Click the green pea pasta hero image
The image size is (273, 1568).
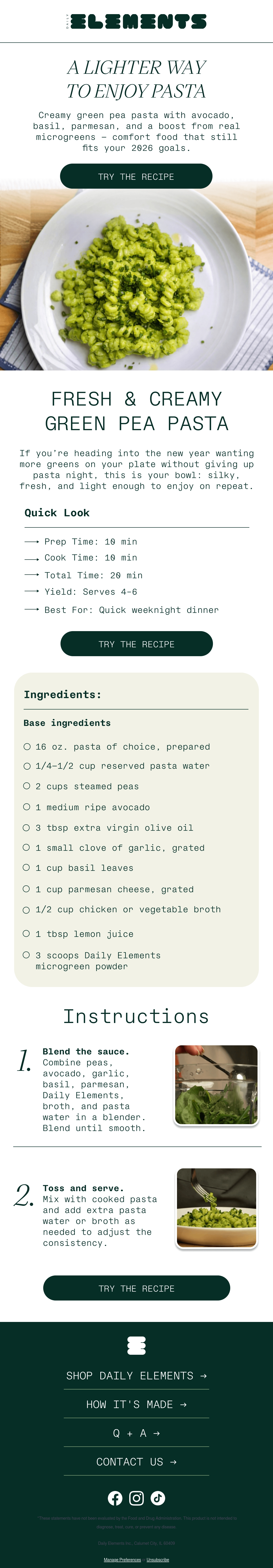(136, 275)
